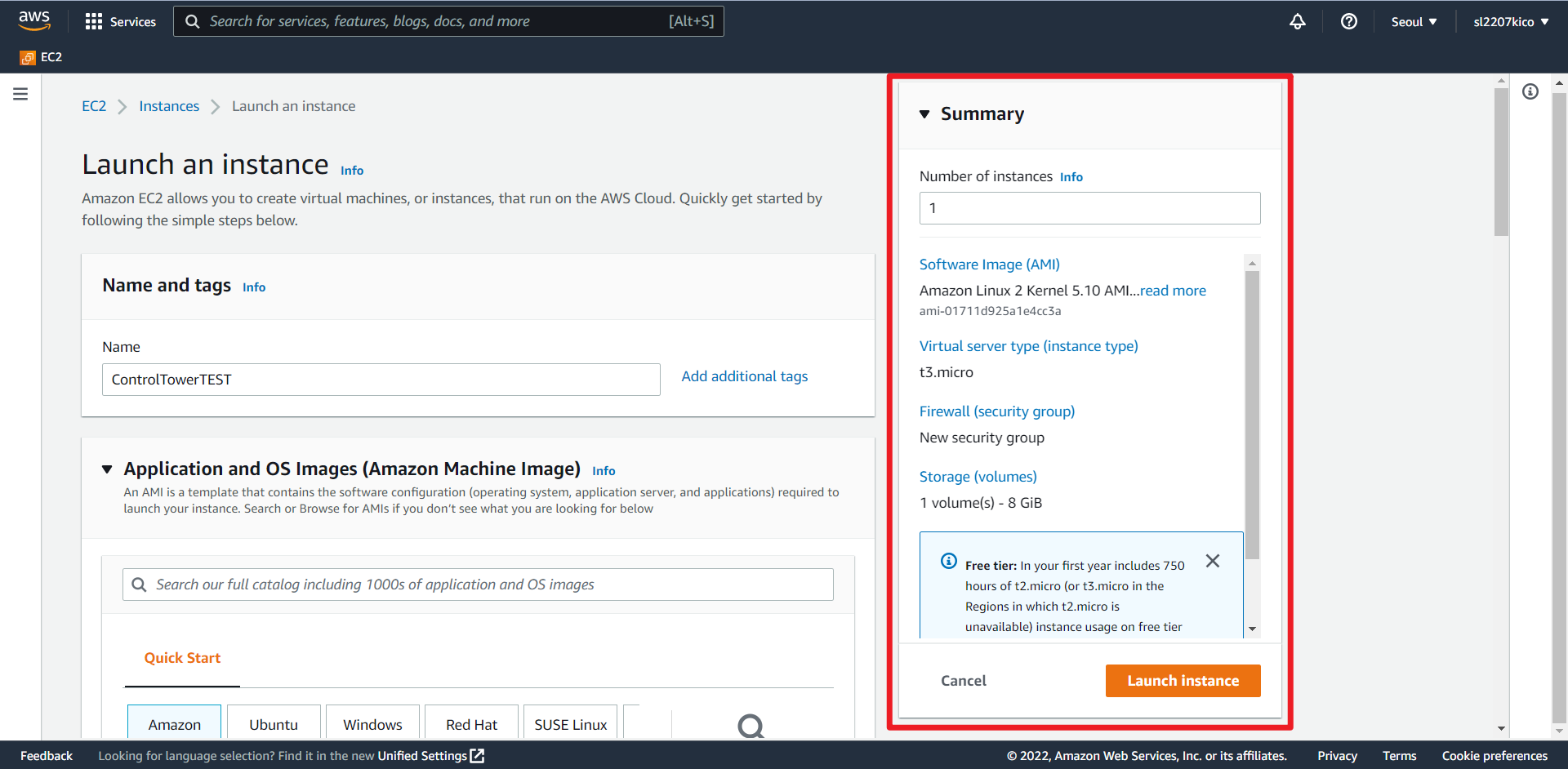Click the Launch instance button
The width and height of the screenshot is (1568, 769).
(1183, 681)
